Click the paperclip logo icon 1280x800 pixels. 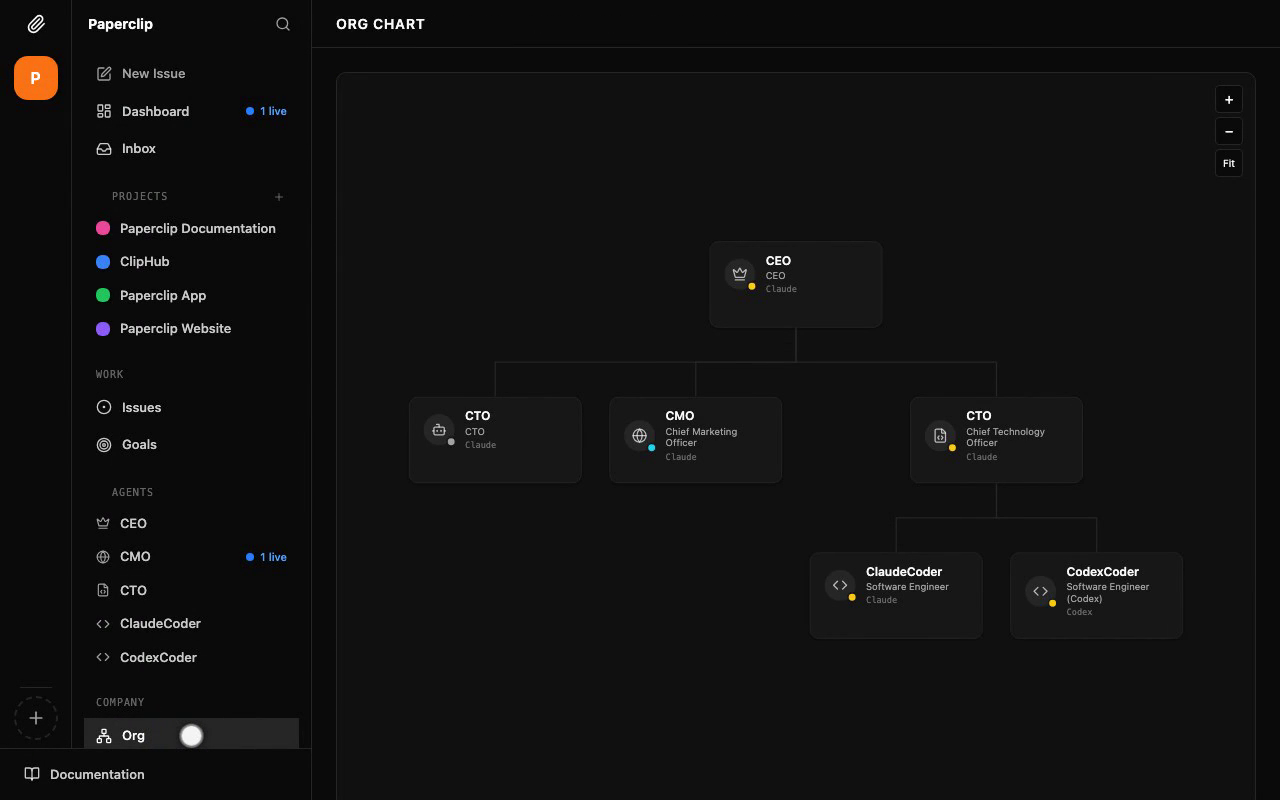(x=36, y=24)
